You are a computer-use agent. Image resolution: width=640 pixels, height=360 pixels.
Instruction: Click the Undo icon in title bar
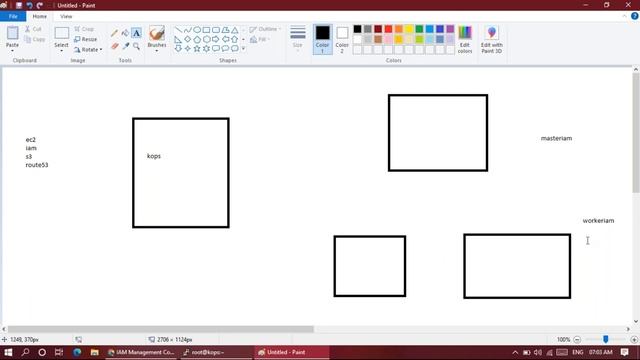coord(29,5)
